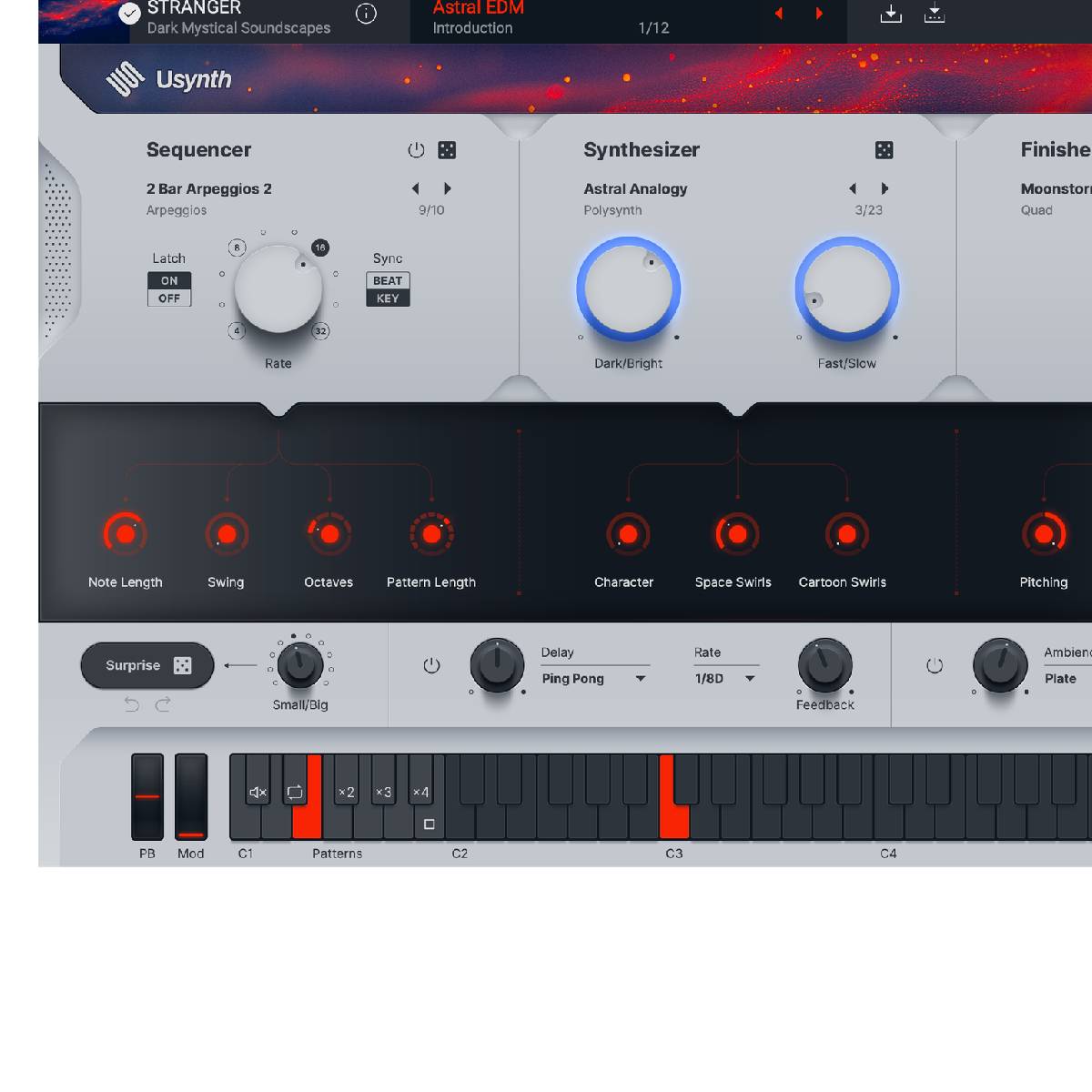The width and height of the screenshot is (1092, 1092).
Task: Click the Plate ambience type label
Action: (1060, 679)
